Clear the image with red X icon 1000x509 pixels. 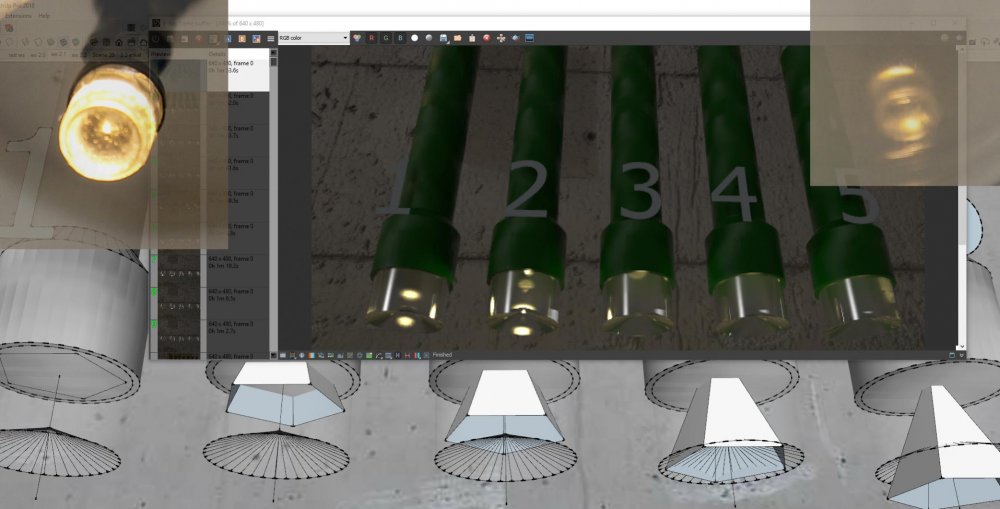click(x=486, y=38)
